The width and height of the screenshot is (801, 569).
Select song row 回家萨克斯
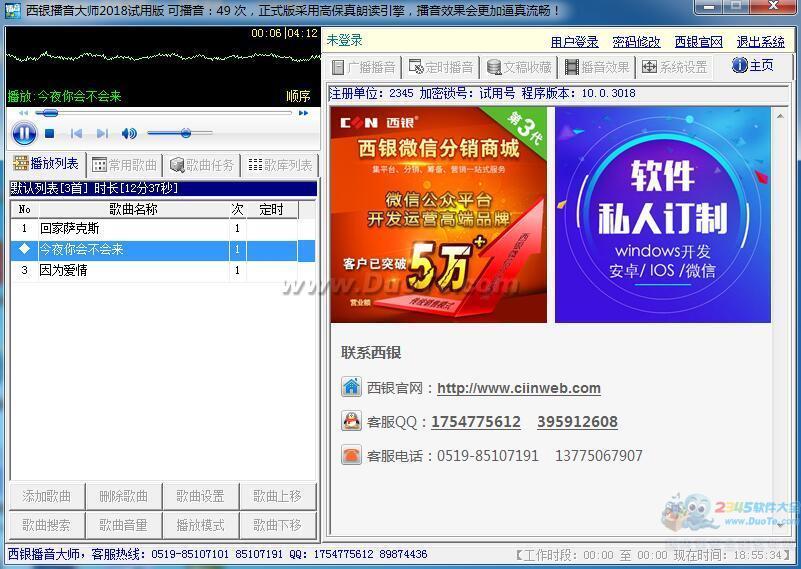point(162,228)
